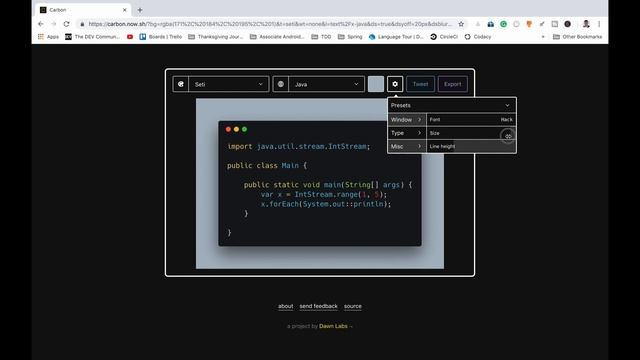The height and width of the screenshot is (360, 640).
Task: Click the red dot on code window
Action: [228, 129]
